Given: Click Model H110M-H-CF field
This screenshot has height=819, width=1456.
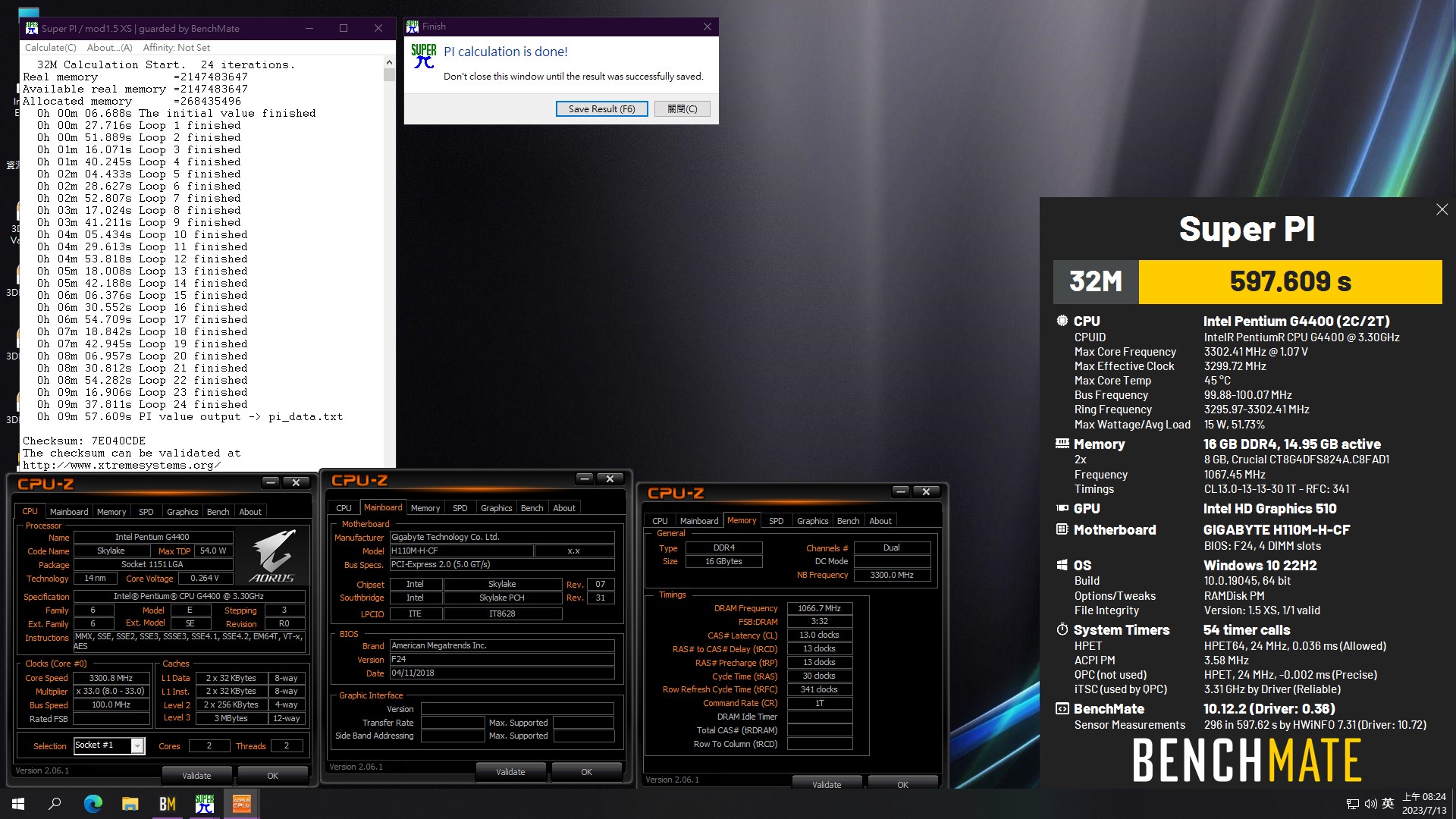Looking at the screenshot, I should 461,551.
